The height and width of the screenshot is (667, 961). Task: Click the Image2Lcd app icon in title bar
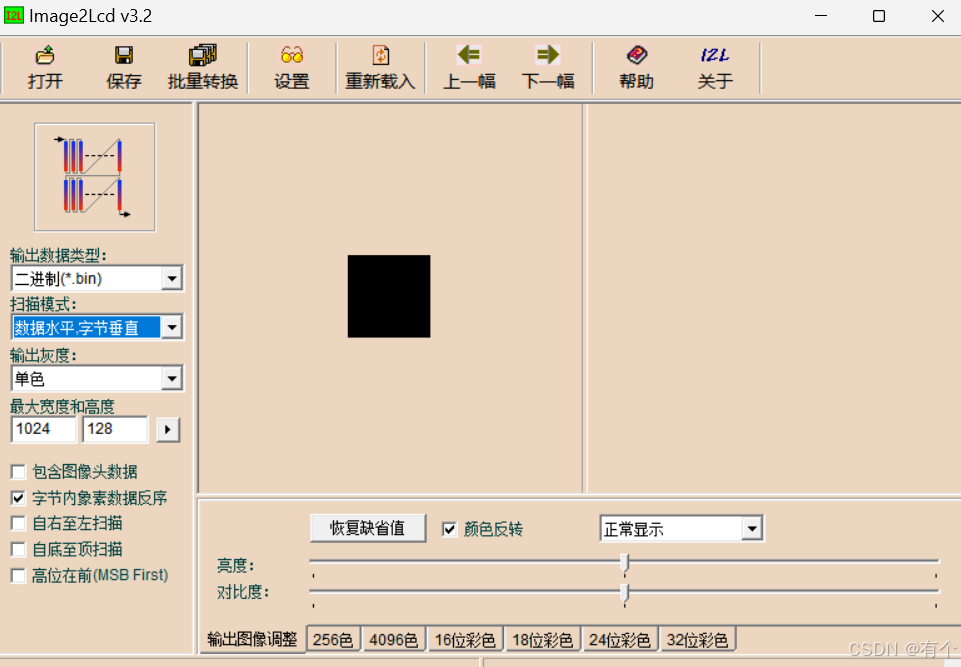click(x=13, y=15)
